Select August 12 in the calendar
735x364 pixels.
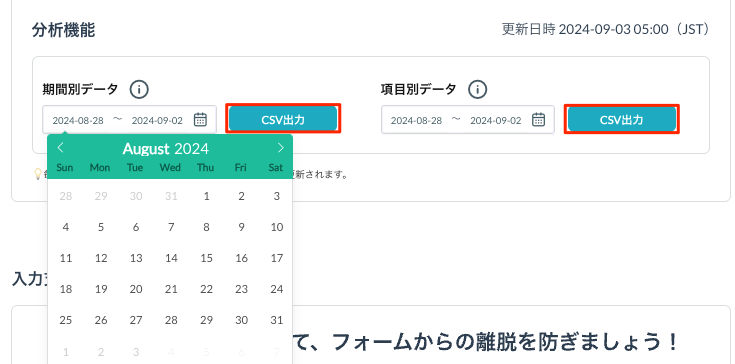pos(101,258)
